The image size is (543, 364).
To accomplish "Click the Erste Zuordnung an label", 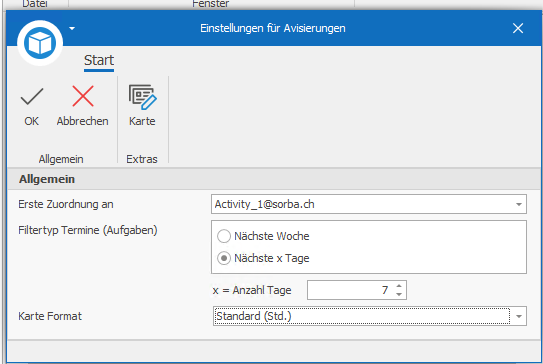I will click(66, 204).
